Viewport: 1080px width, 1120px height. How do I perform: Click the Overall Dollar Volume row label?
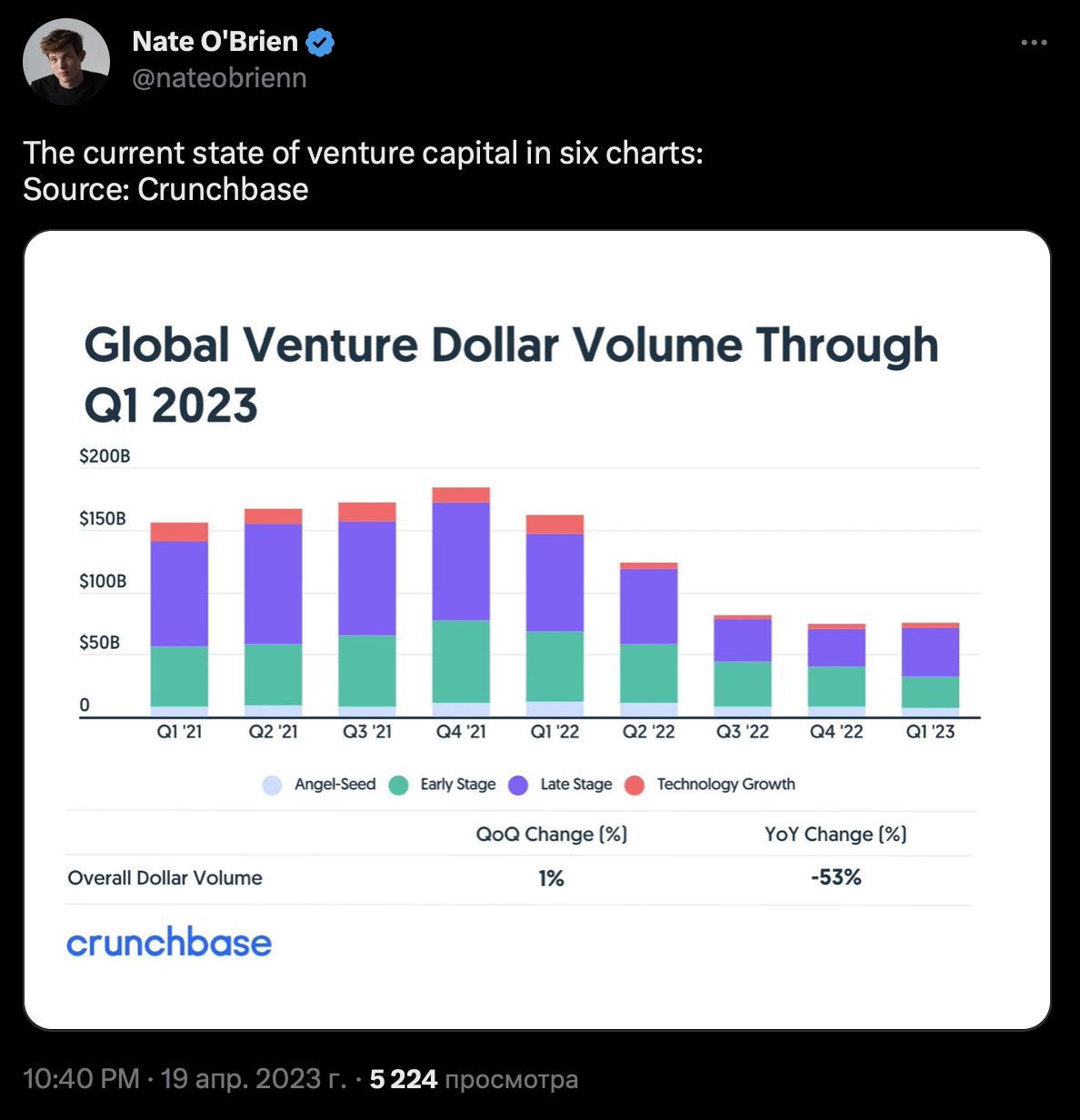(x=165, y=878)
